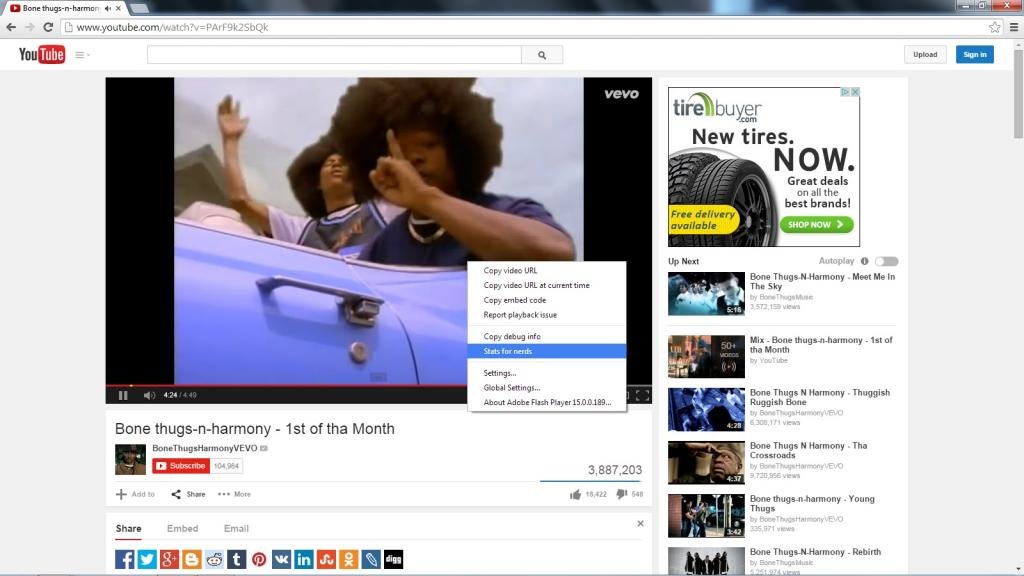Open the AdChoices icon on the ad
This screenshot has width=1024, height=576.
click(845, 92)
